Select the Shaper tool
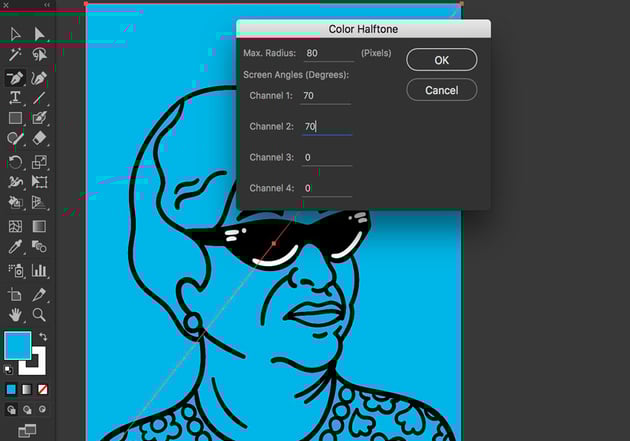Viewport: 630px width, 441px height. click(x=15, y=139)
